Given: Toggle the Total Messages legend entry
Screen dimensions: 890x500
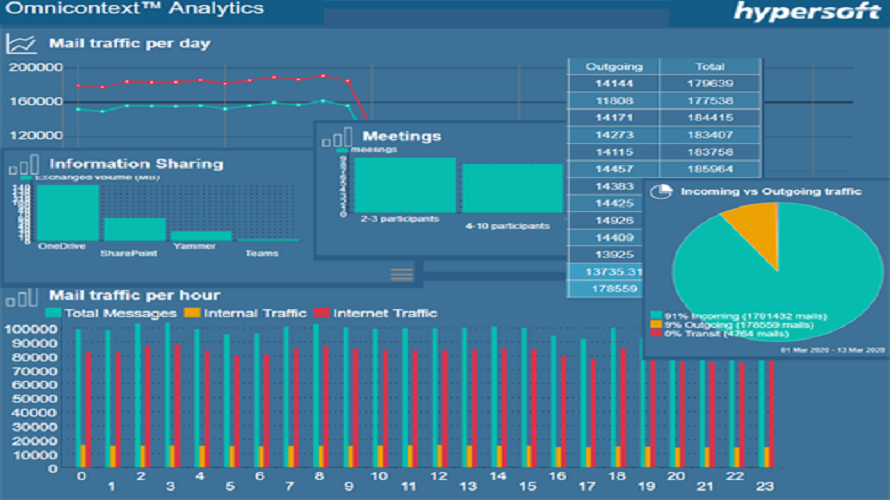Looking at the screenshot, I should 111,313.
